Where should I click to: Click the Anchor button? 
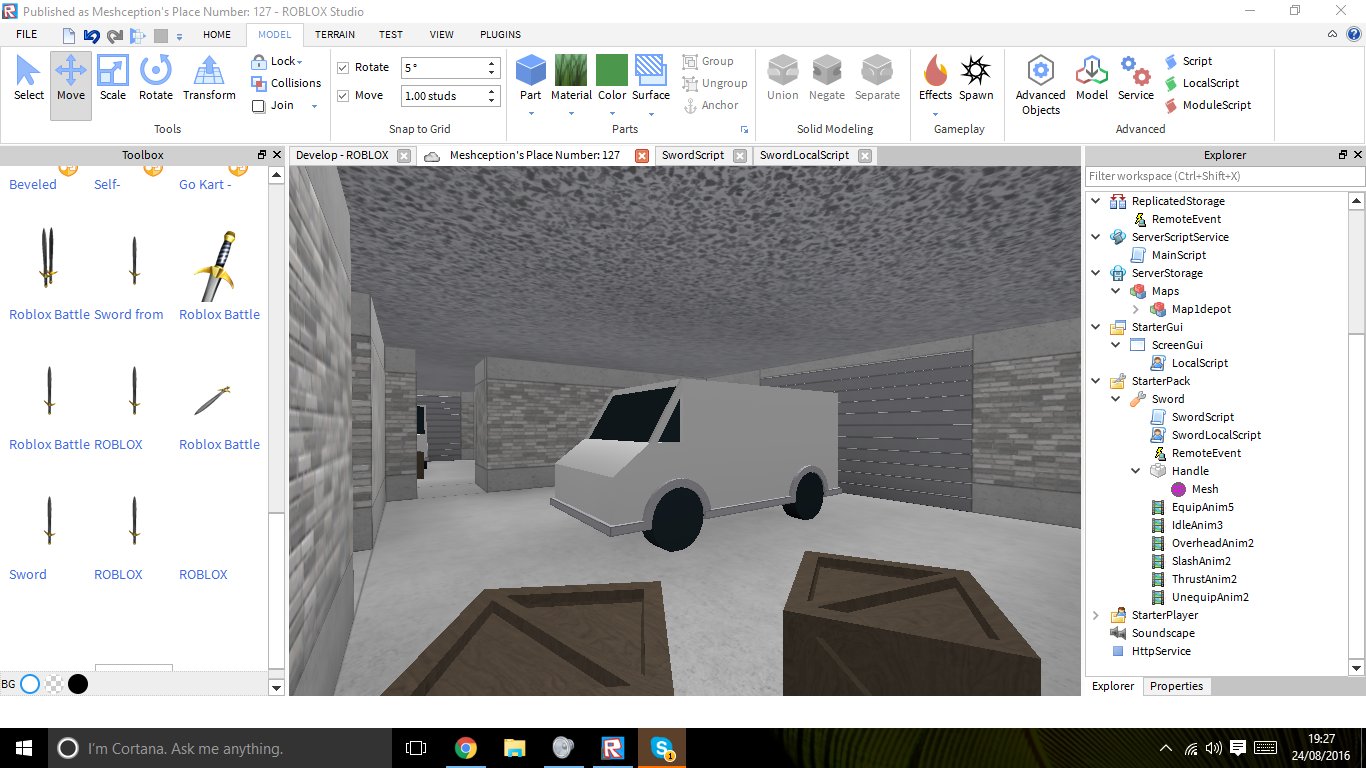pyautogui.click(x=711, y=105)
